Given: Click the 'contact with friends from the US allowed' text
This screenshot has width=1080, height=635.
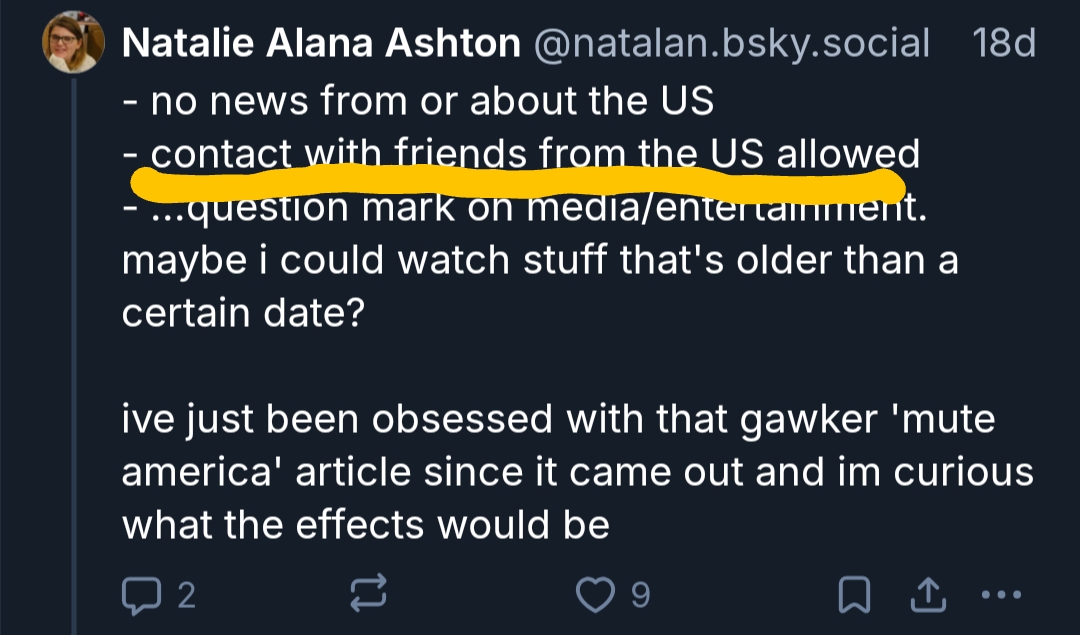Looking at the screenshot, I should (x=534, y=153).
